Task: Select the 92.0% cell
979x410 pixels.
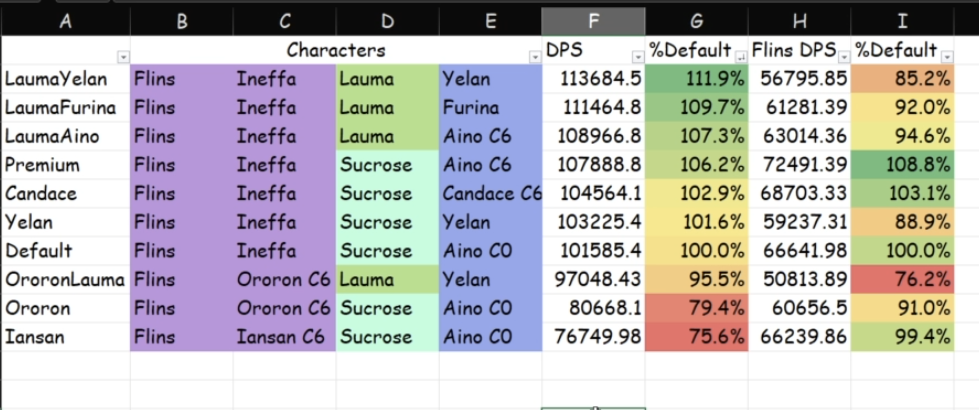Action: (903, 107)
